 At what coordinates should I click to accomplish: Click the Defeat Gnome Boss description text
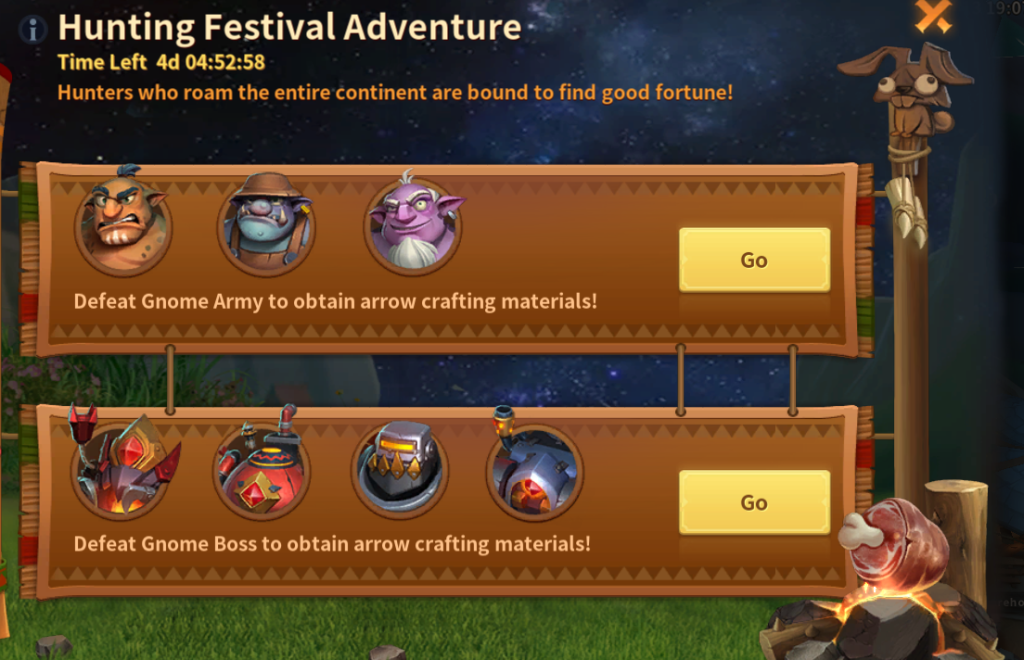coord(332,544)
